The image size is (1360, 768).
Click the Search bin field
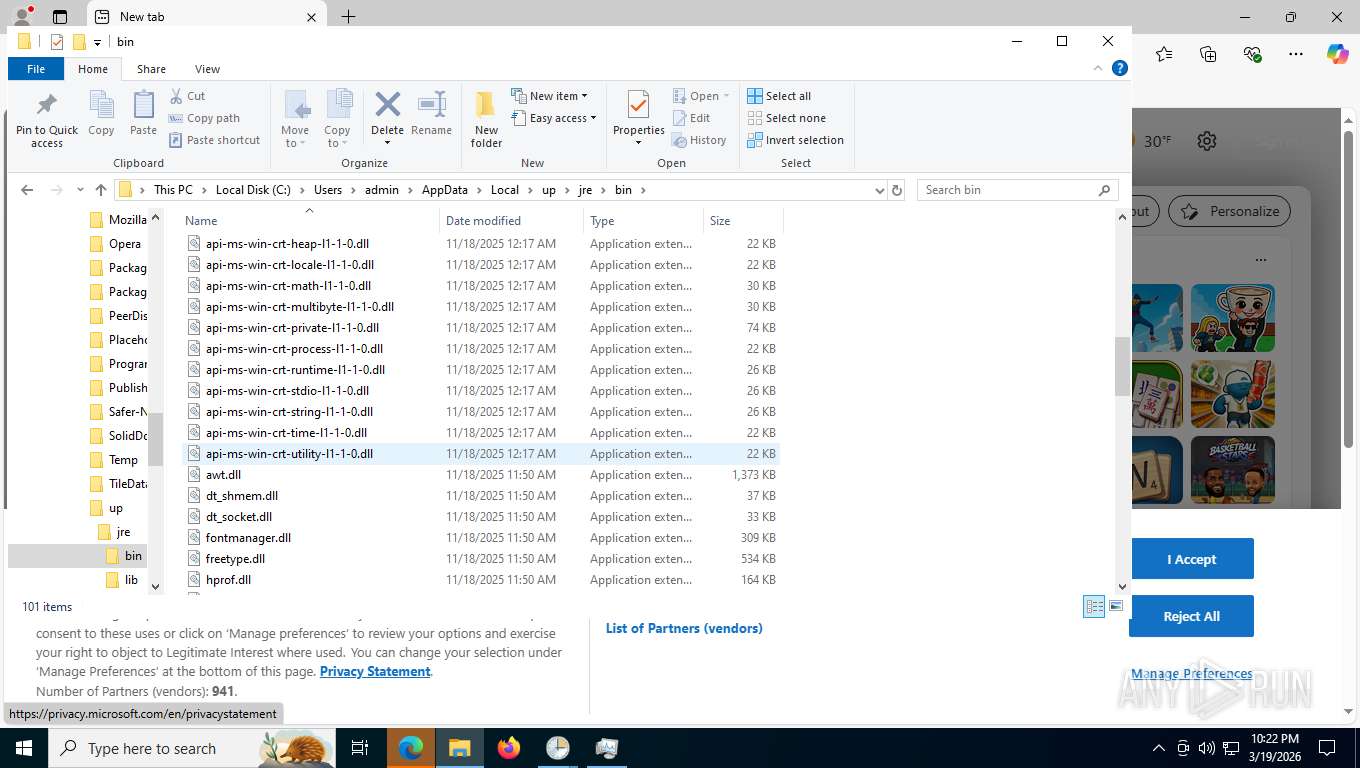(x=1017, y=190)
